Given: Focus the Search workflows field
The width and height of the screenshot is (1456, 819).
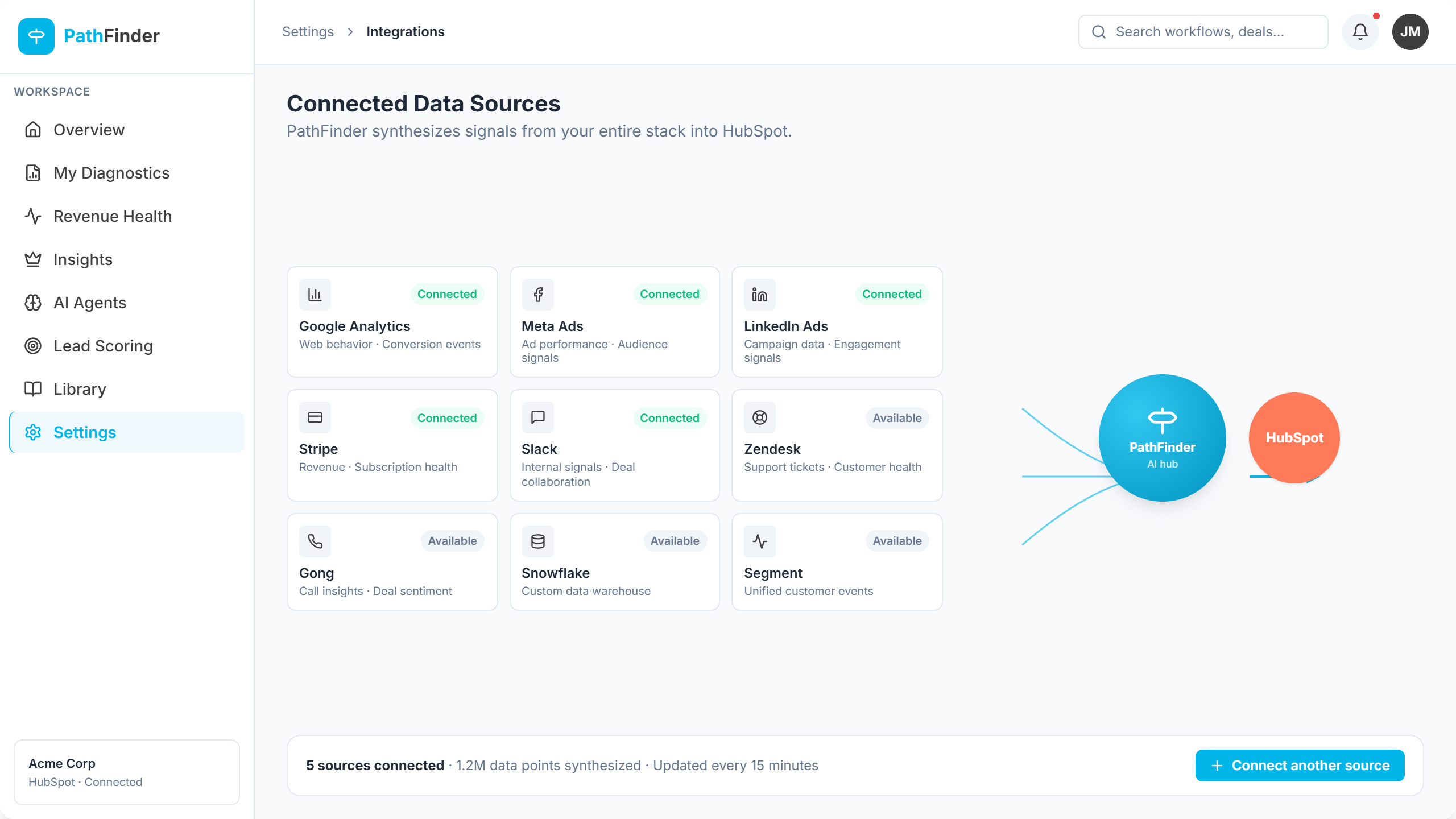Looking at the screenshot, I should pyautogui.click(x=1203, y=32).
